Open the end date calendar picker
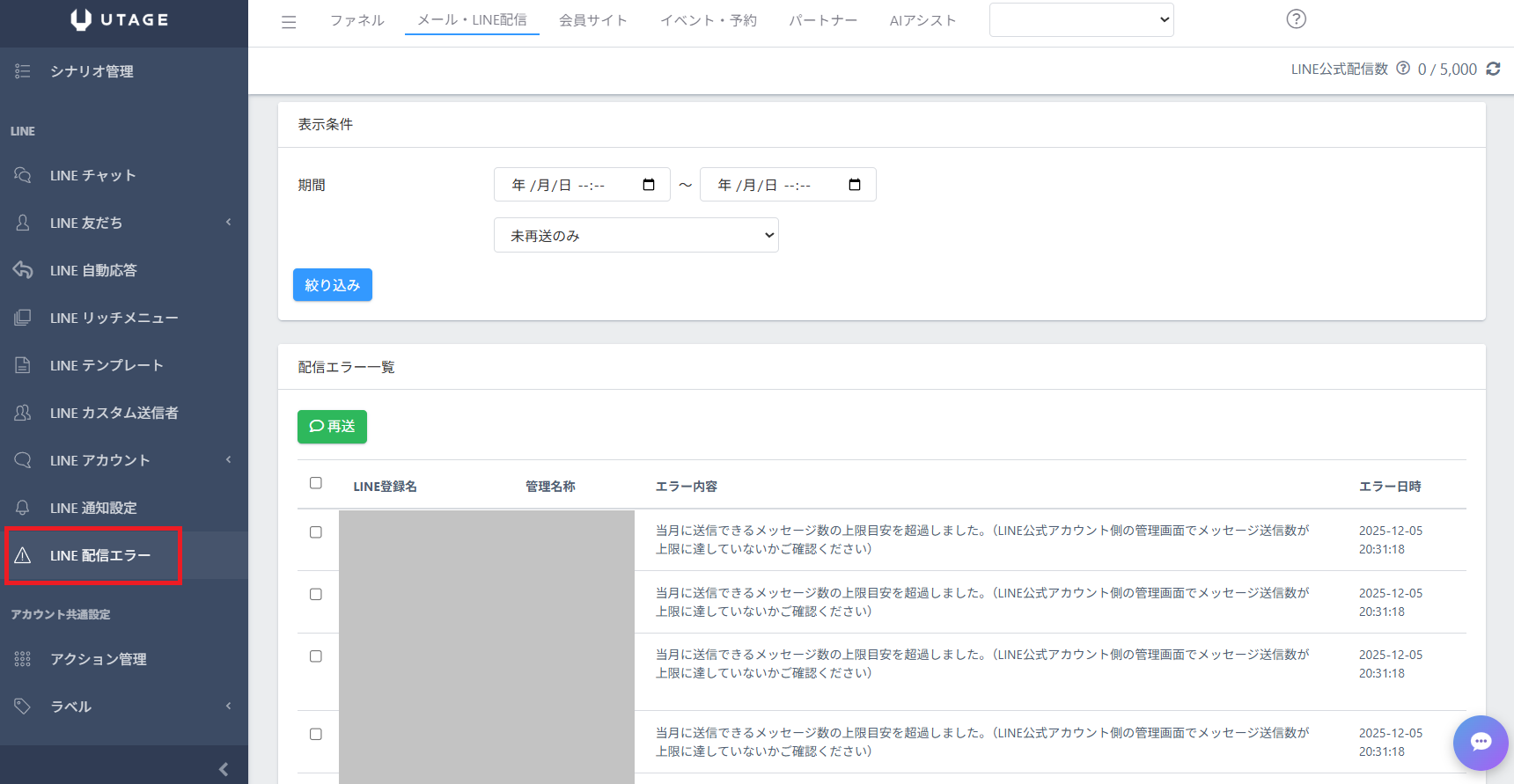 tap(854, 185)
